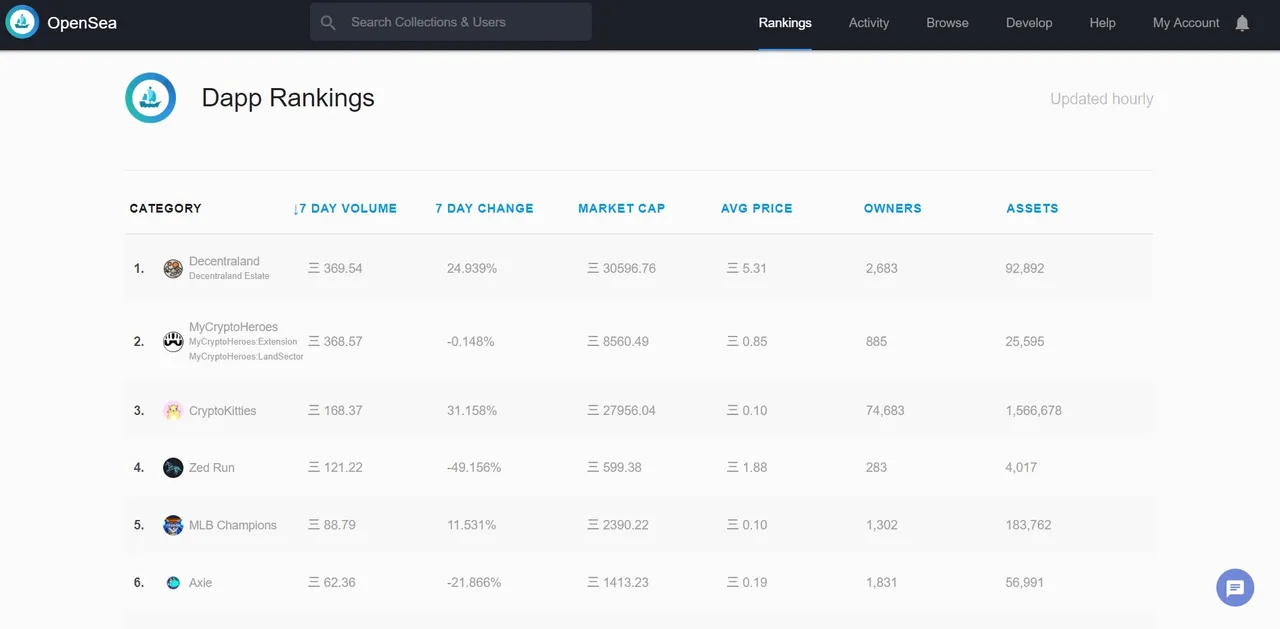
Task: Click MyCryptoHeroes' 885 owners count
Action: click(877, 341)
